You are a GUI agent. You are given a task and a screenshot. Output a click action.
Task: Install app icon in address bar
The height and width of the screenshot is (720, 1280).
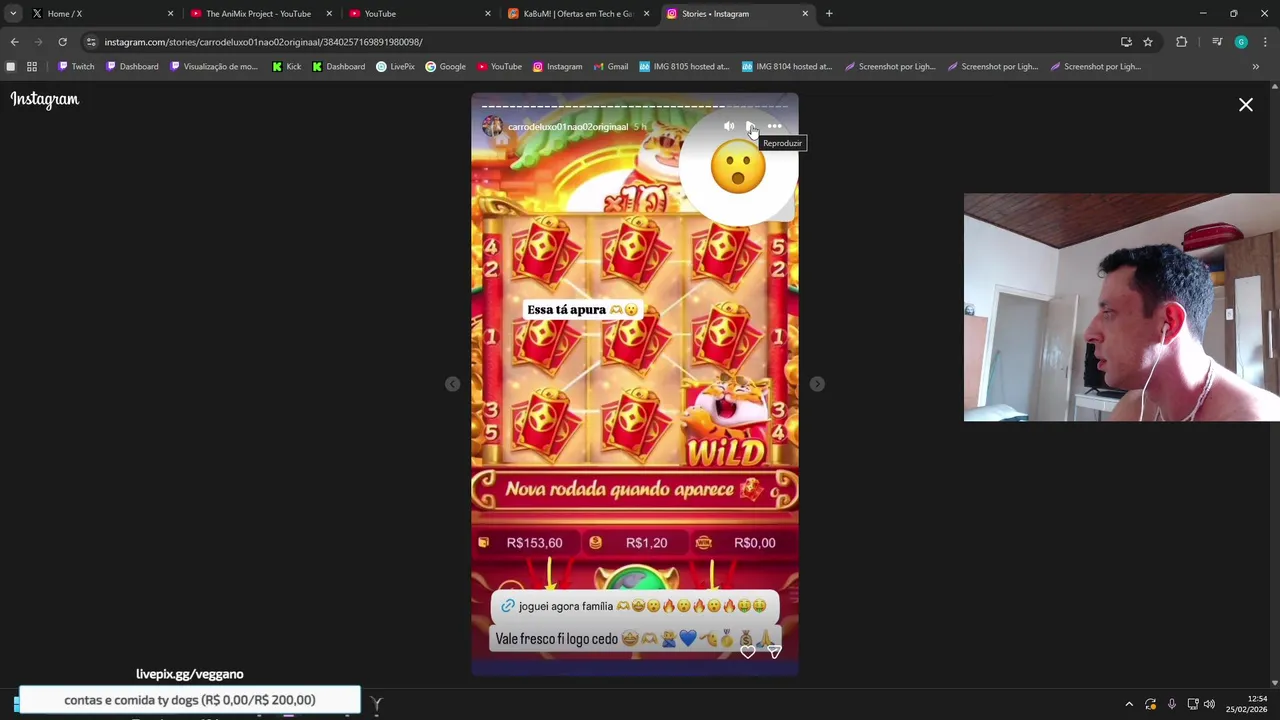[x=1126, y=42]
